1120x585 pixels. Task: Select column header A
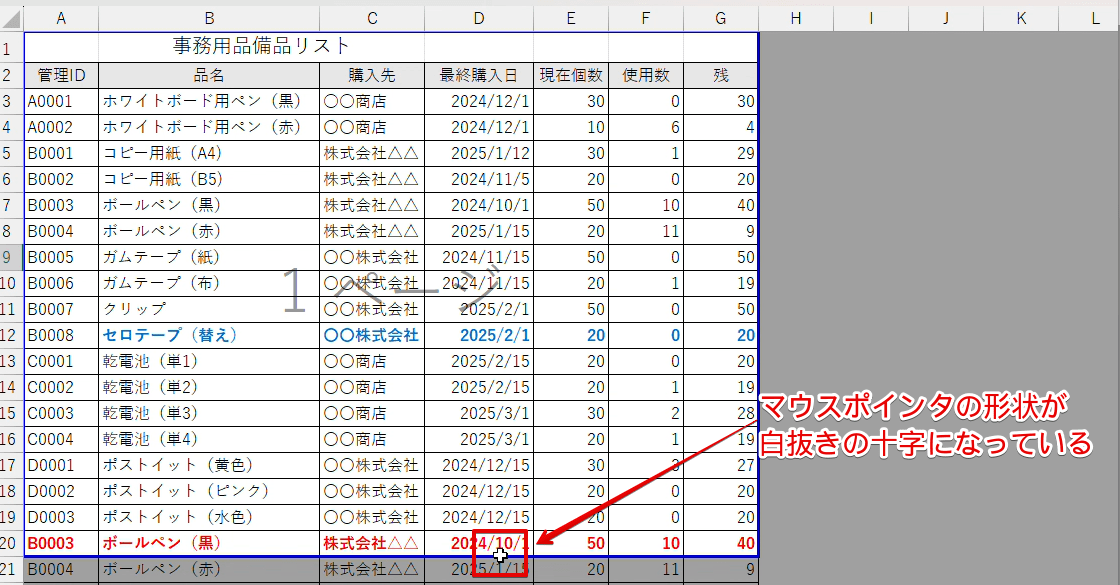(60, 17)
